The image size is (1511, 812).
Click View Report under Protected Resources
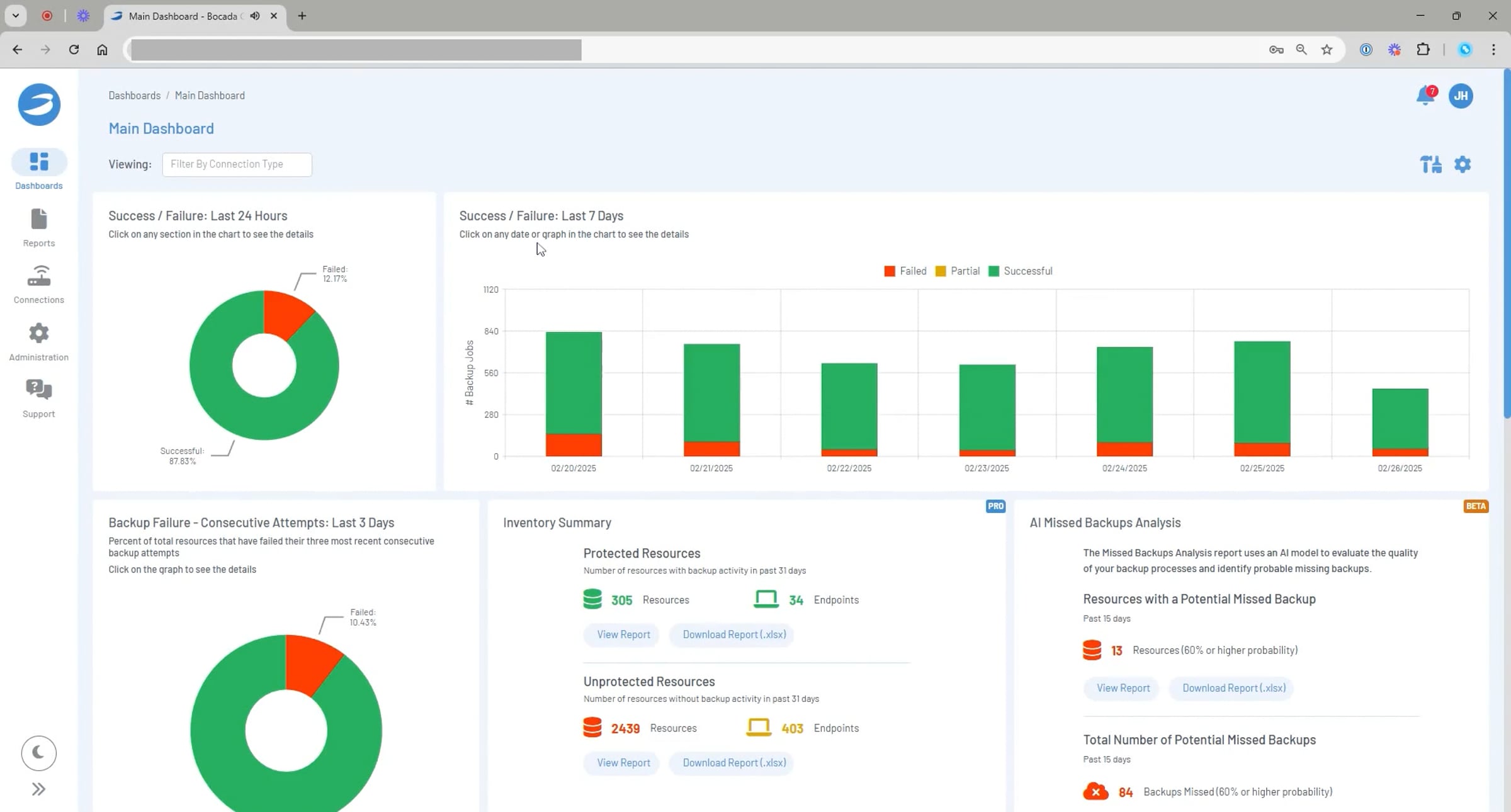(x=621, y=634)
